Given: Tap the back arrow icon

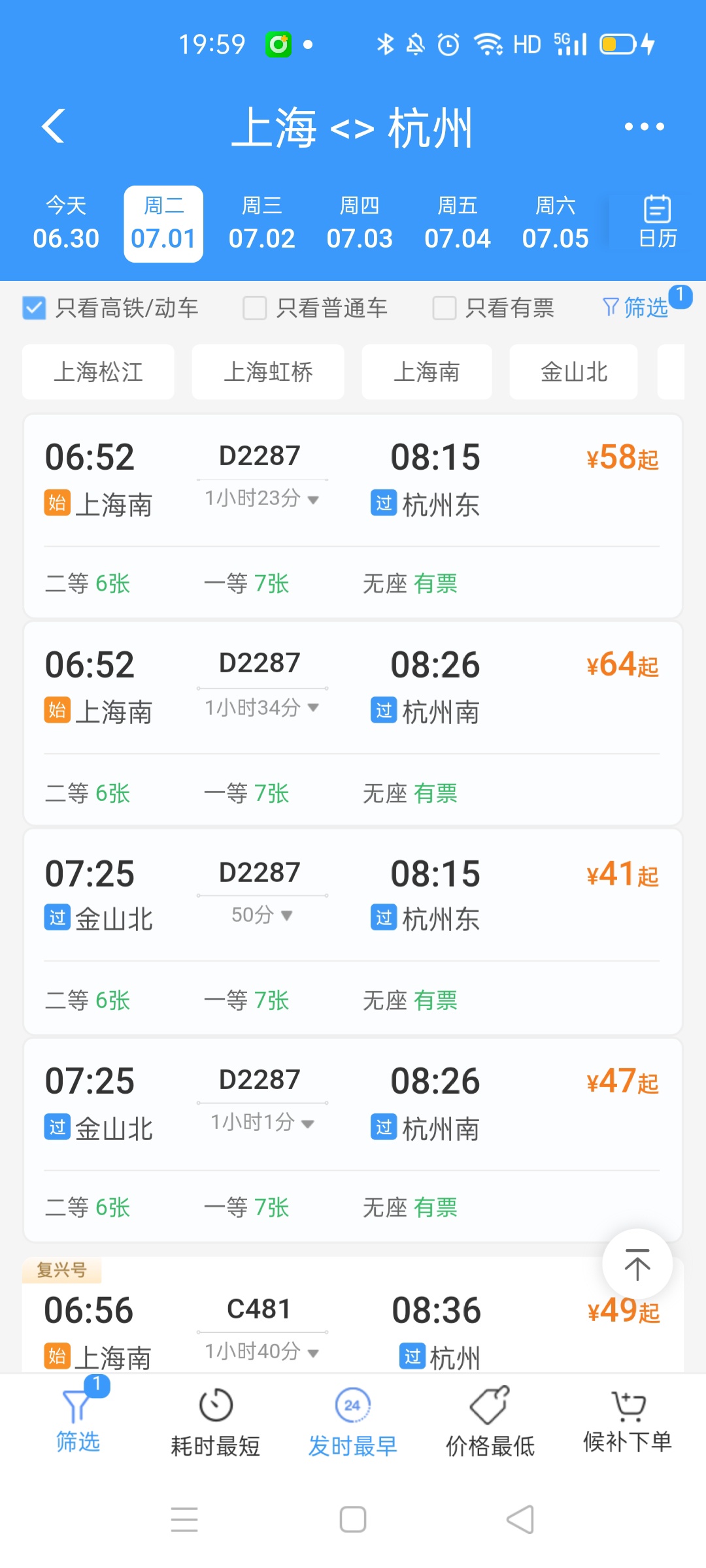Looking at the screenshot, I should 54,125.
